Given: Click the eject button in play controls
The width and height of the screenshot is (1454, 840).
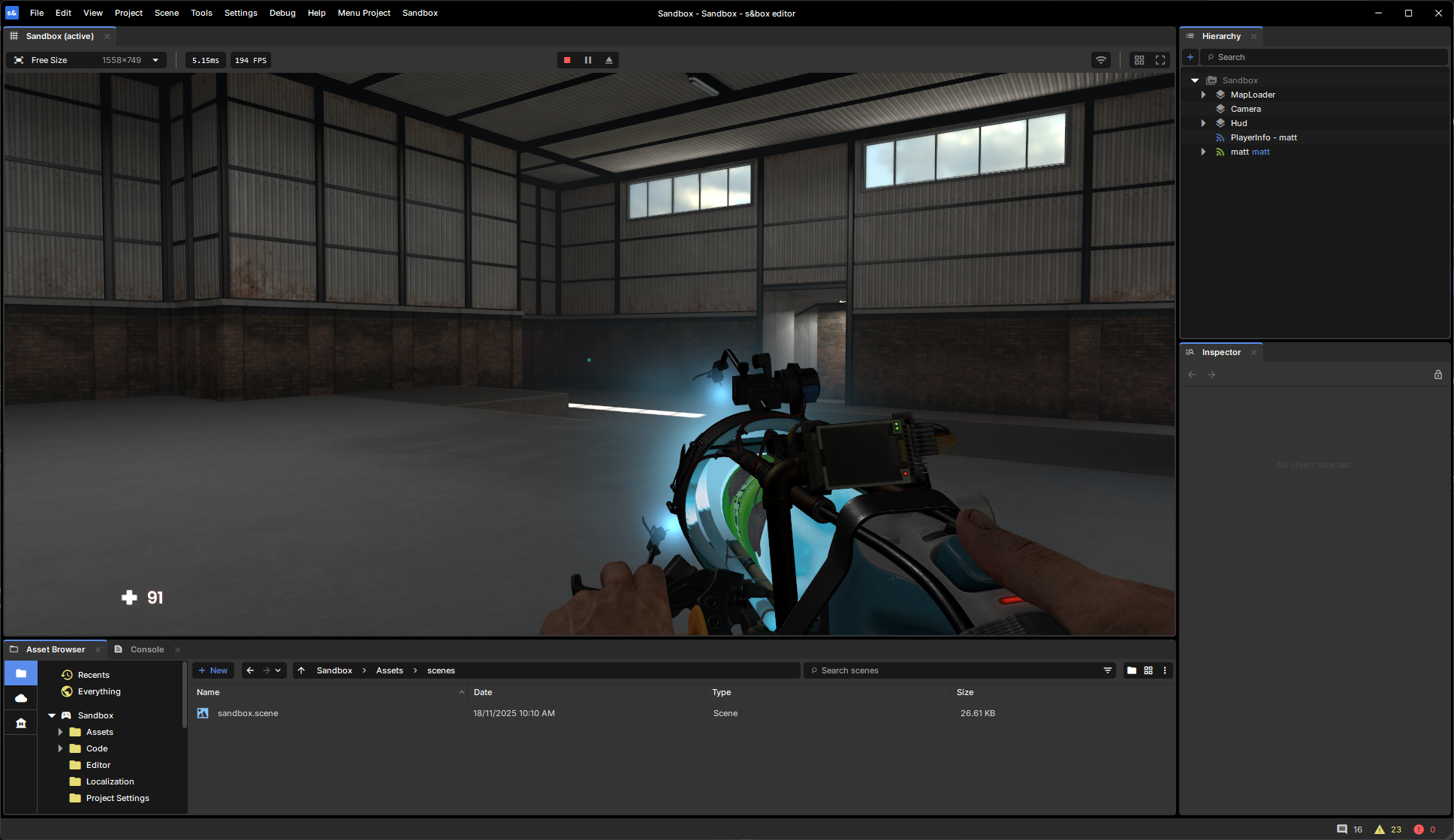Looking at the screenshot, I should click(609, 60).
